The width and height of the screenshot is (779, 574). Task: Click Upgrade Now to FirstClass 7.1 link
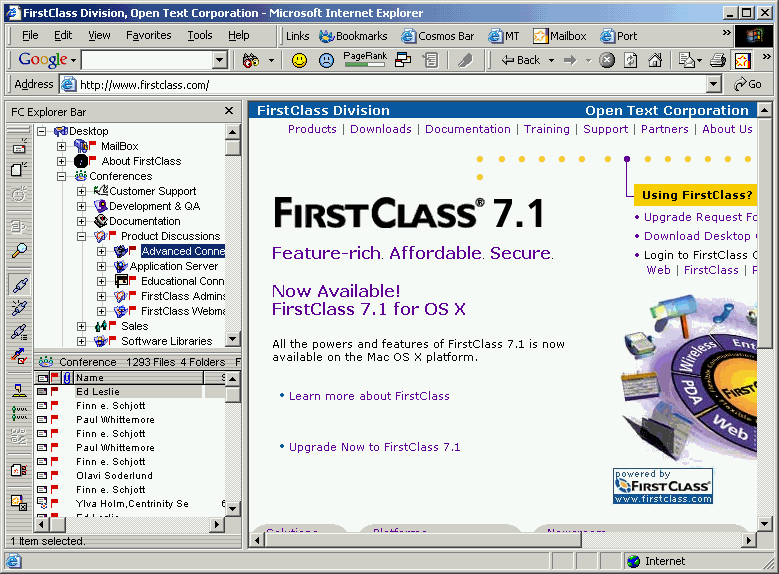coord(374,447)
